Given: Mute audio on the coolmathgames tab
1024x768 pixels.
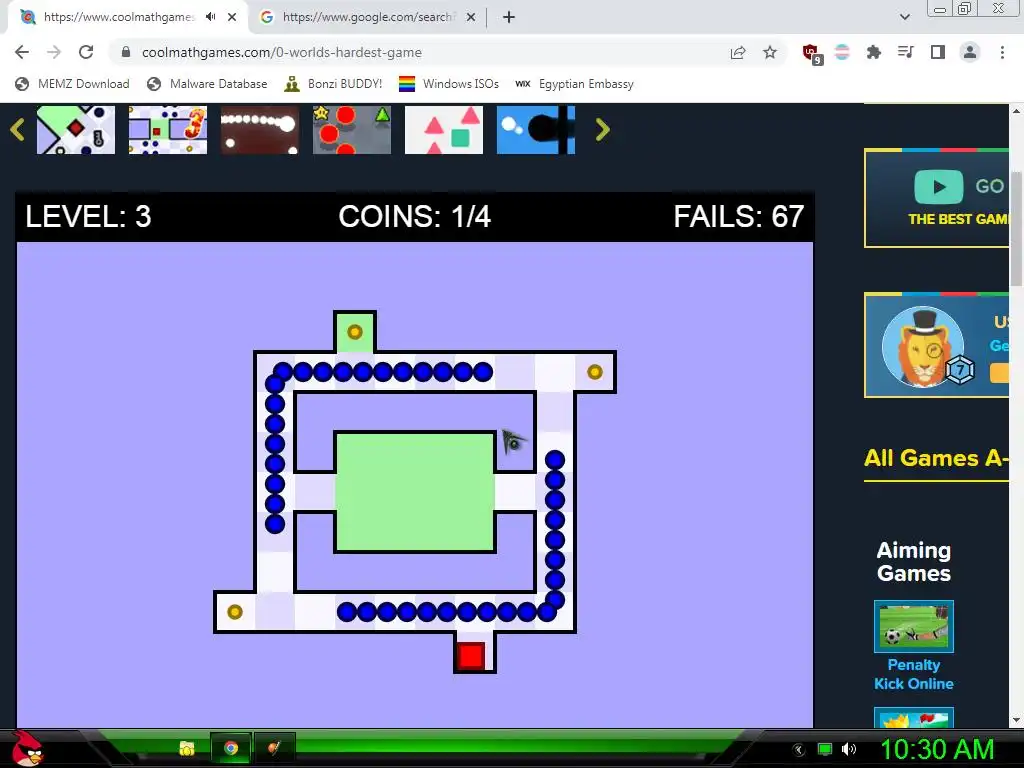Looking at the screenshot, I should [x=210, y=17].
